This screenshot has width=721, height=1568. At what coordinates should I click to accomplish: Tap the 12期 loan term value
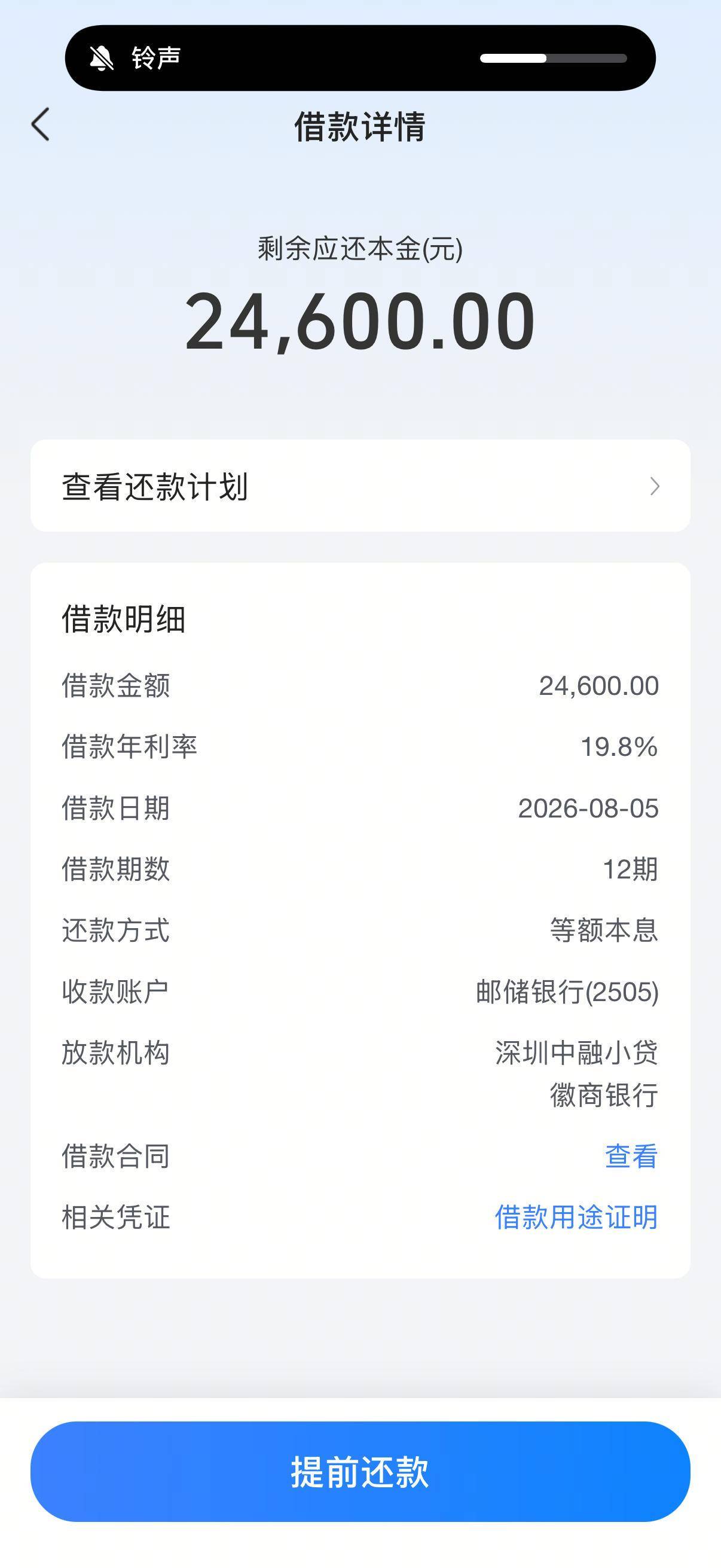click(x=630, y=870)
